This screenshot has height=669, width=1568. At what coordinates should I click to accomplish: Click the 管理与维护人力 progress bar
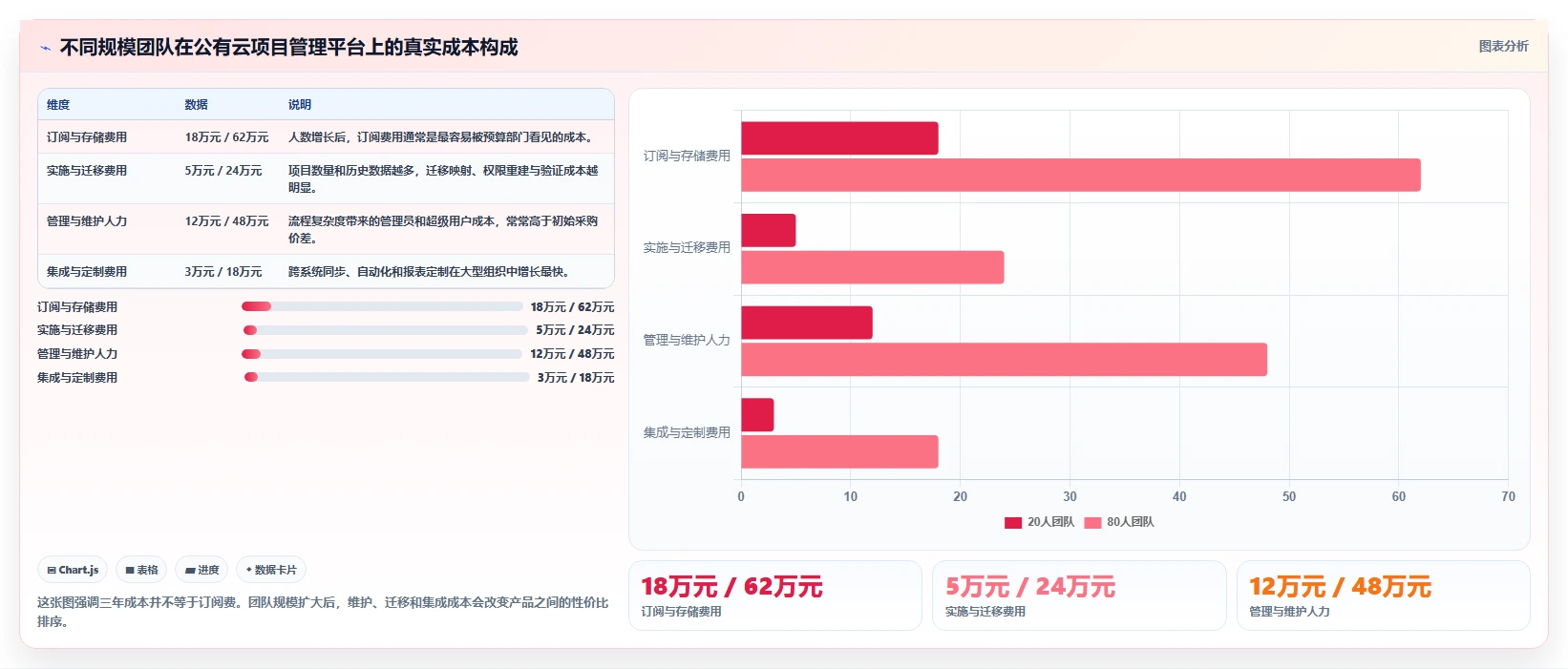(x=382, y=354)
